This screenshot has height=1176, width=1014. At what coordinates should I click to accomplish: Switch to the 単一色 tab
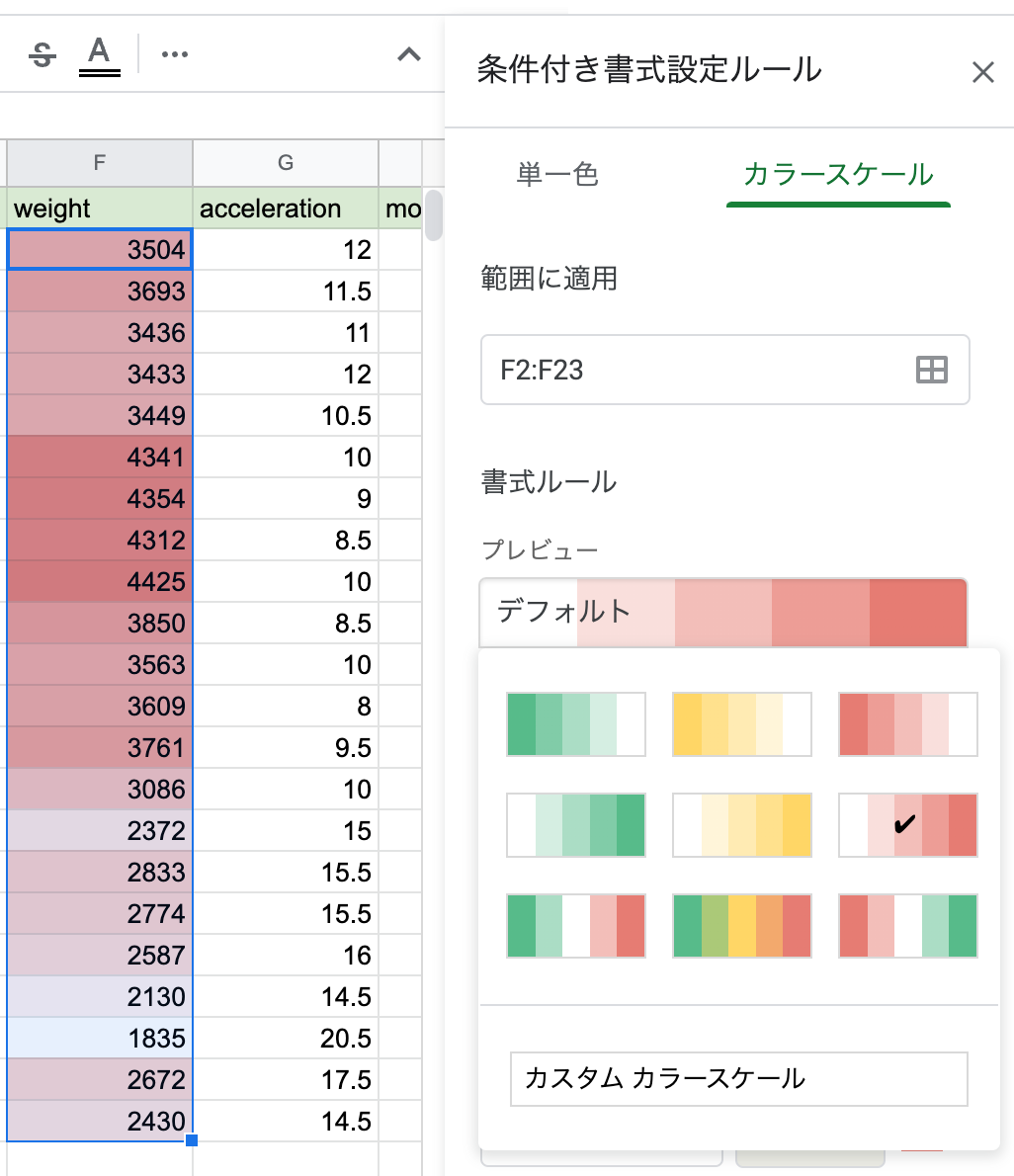pos(557,175)
